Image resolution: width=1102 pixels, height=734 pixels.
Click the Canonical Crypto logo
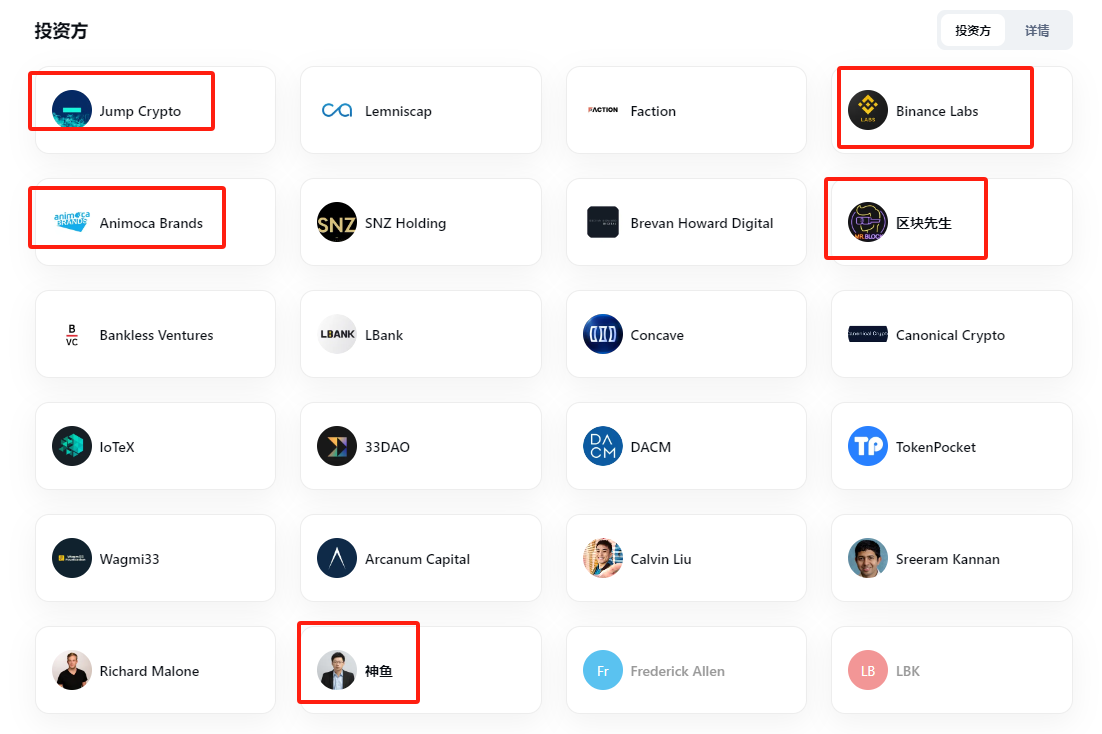(x=867, y=334)
